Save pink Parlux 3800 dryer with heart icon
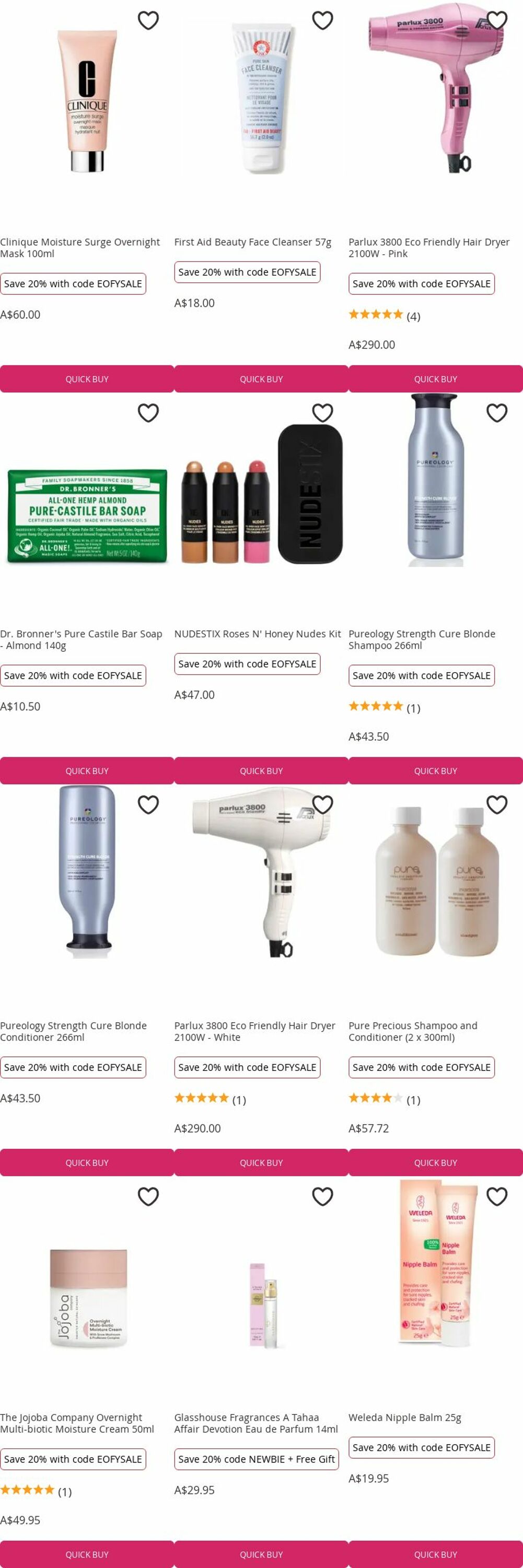This screenshot has height=1568, width=523. (497, 21)
